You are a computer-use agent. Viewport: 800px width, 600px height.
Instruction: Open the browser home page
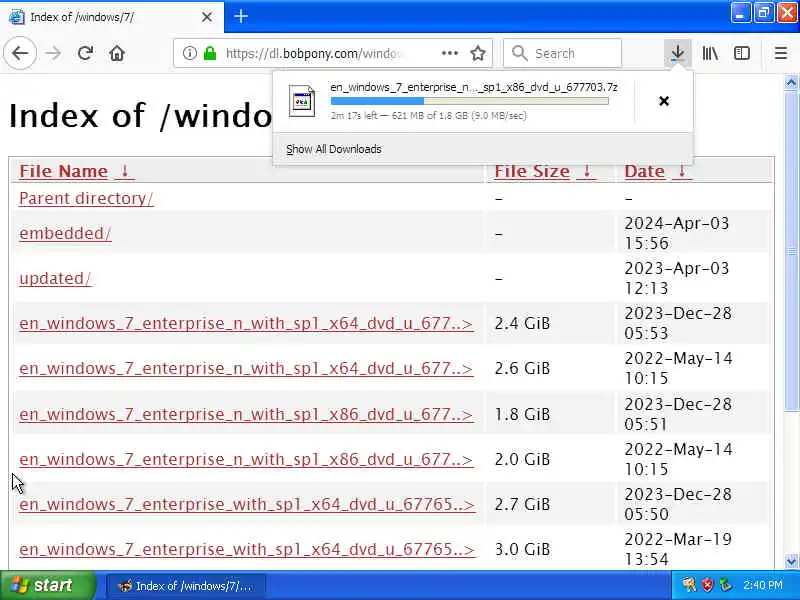point(117,53)
